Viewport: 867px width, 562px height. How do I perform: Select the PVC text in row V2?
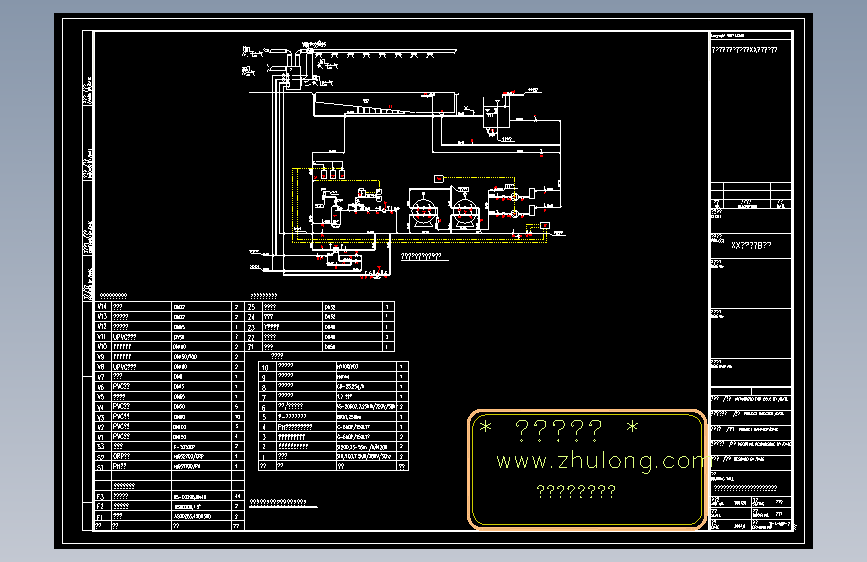coord(121,426)
